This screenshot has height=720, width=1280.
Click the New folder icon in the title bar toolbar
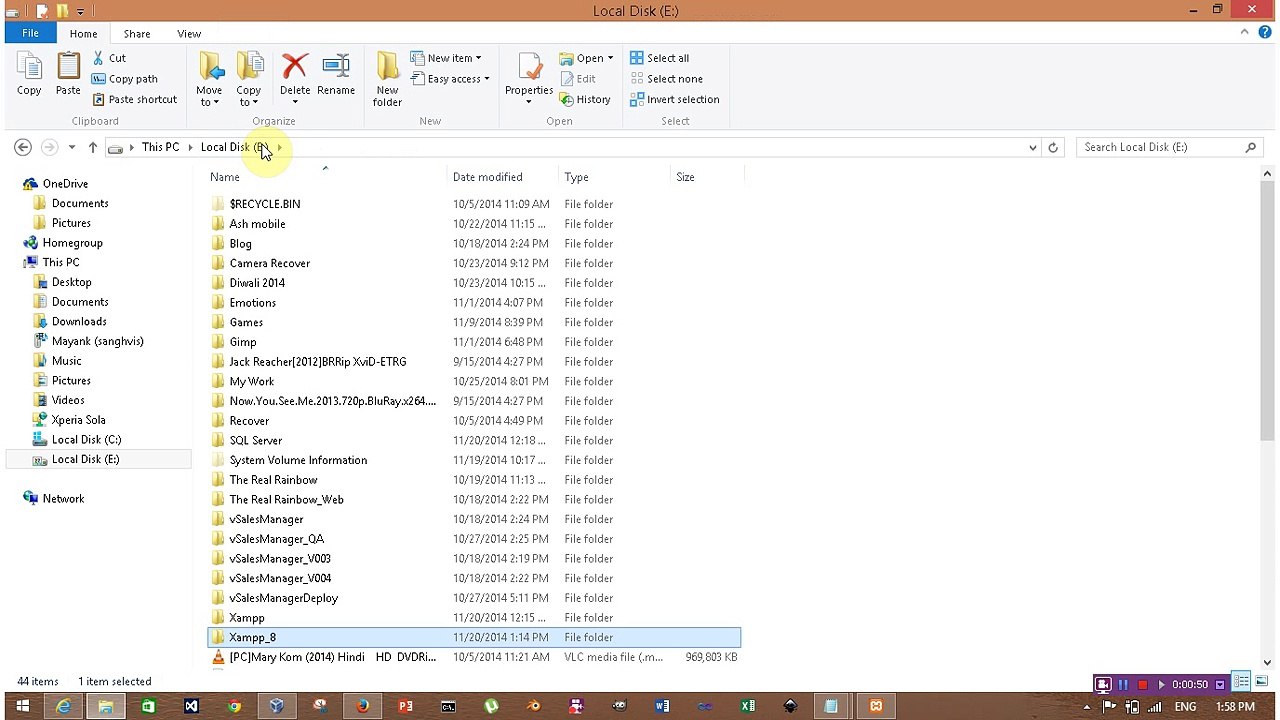point(62,11)
